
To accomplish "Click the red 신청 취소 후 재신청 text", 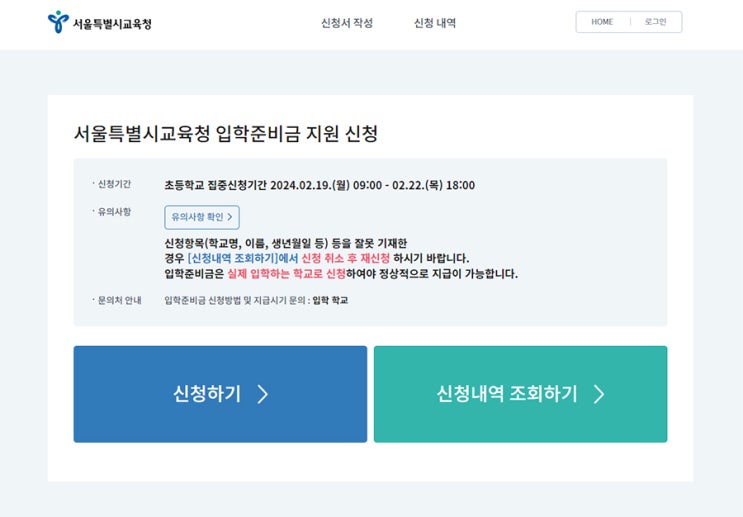I will coord(345,258).
